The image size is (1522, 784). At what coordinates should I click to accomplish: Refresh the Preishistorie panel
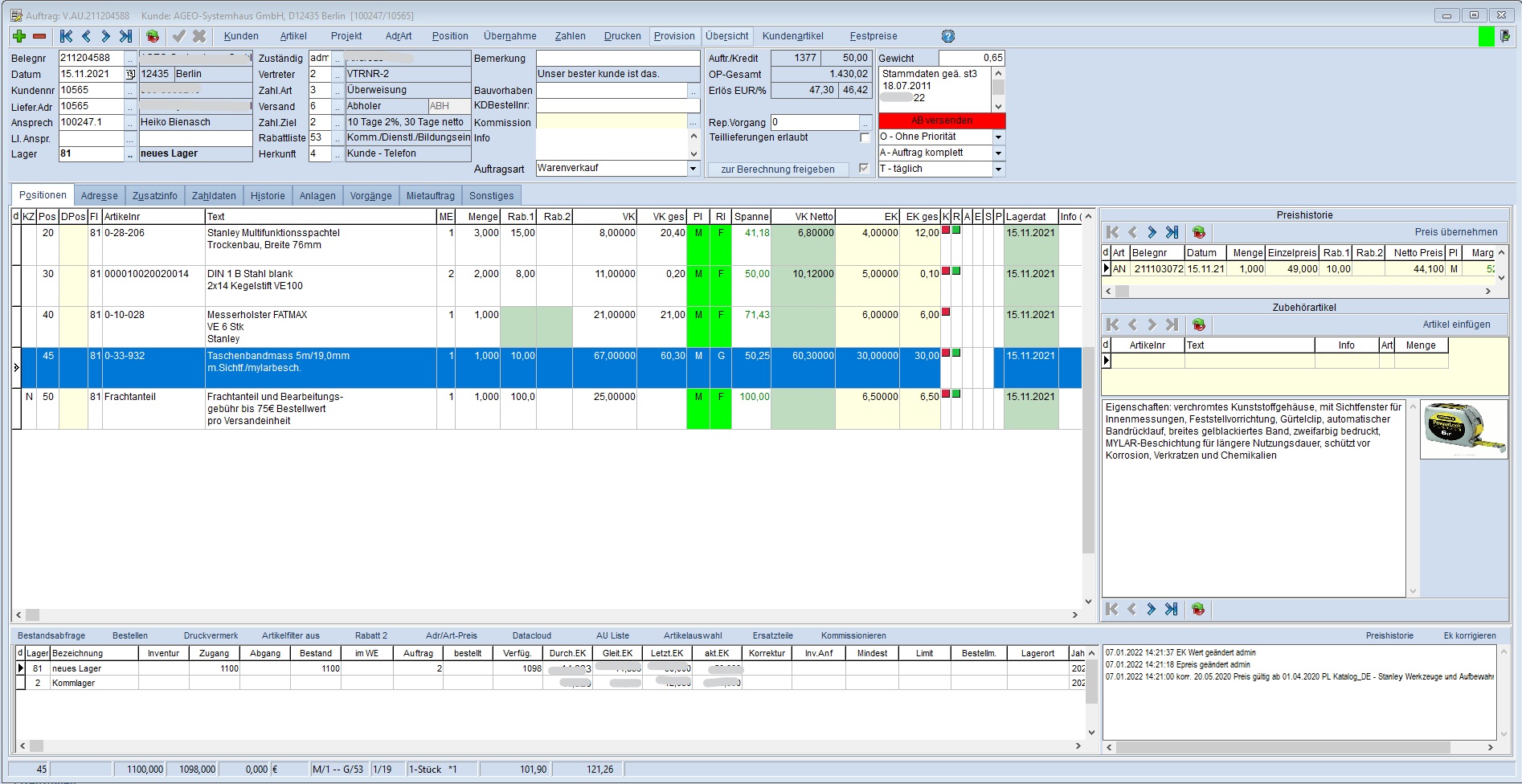[x=1199, y=232]
